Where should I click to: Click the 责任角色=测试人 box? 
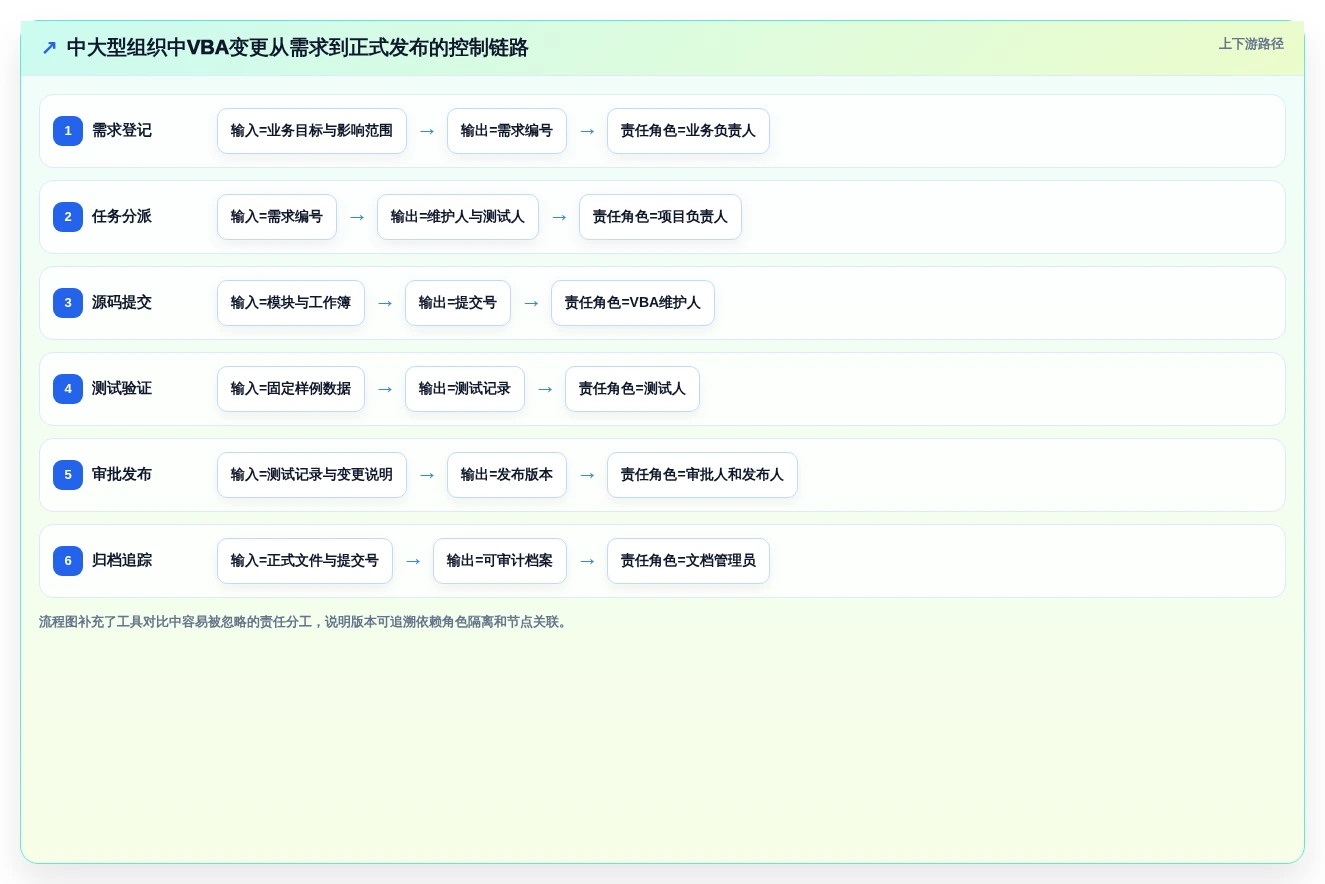pos(632,389)
